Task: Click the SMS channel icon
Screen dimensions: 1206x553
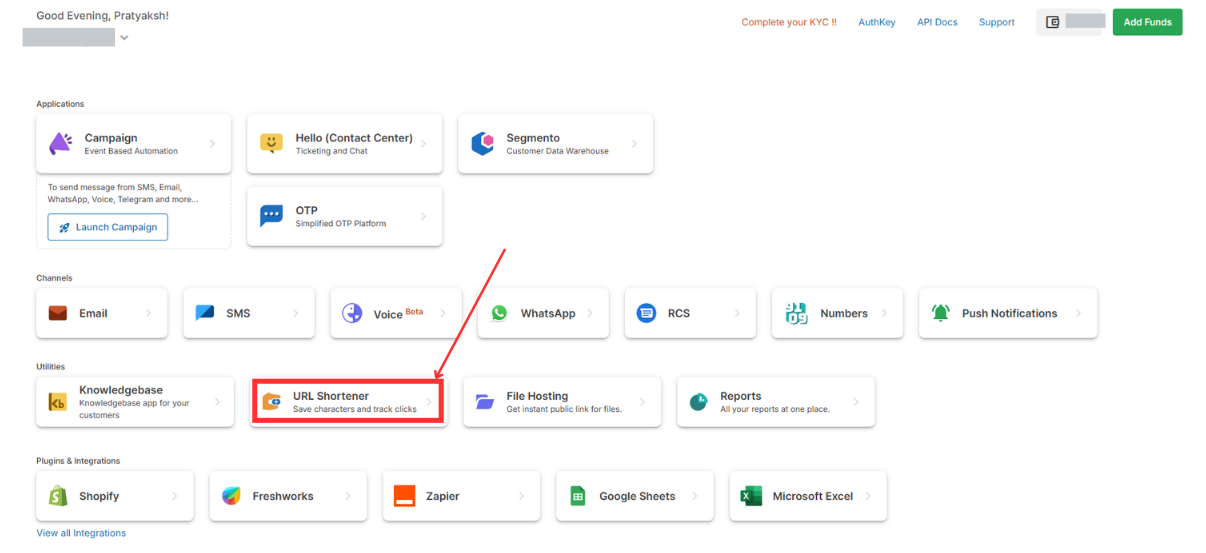Action: pyautogui.click(x=205, y=313)
